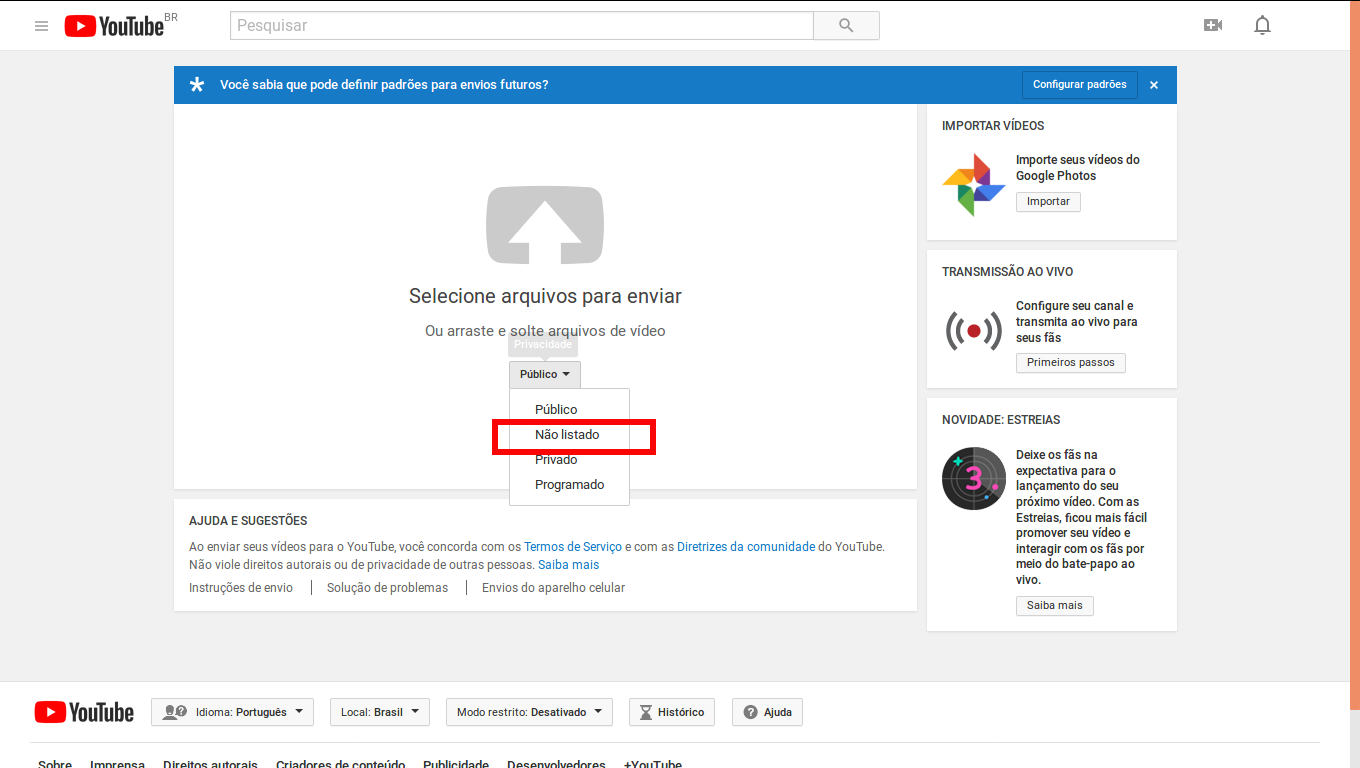This screenshot has height=768, width=1360.
Task: Open Direitos autorais footer link
Action: point(210,764)
